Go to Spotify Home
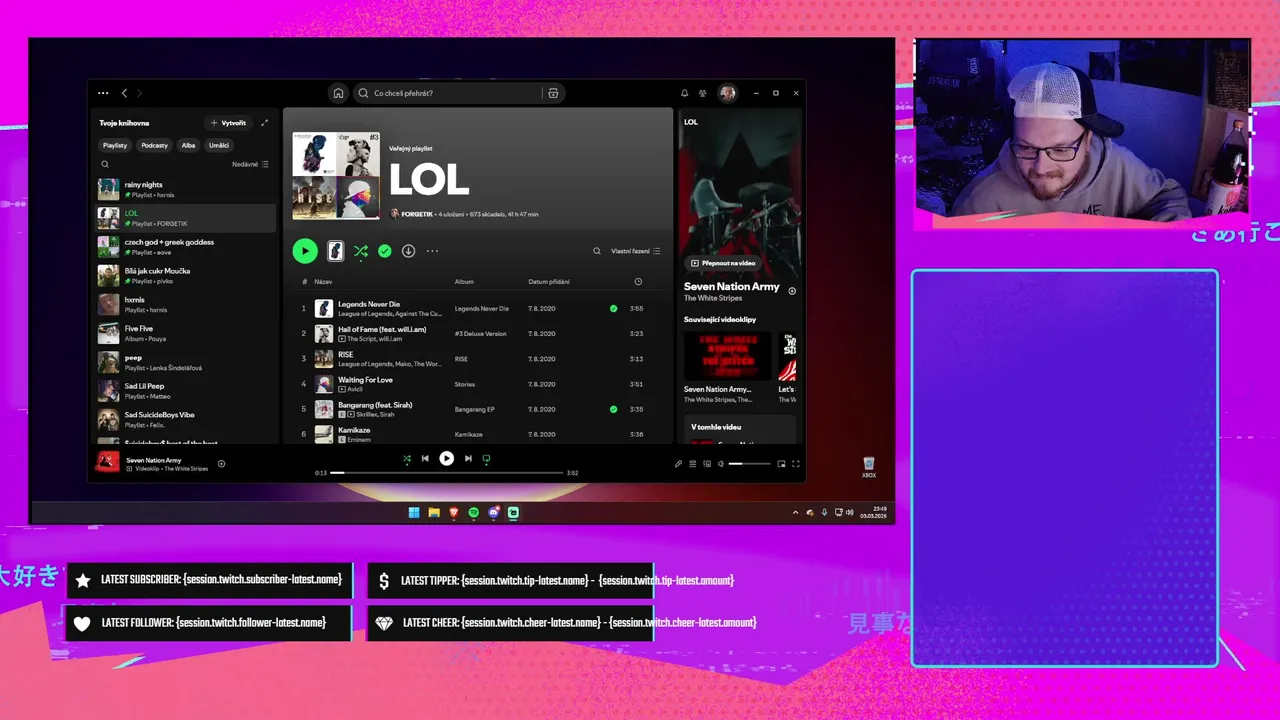Viewport: 1280px width, 720px height. [x=338, y=93]
